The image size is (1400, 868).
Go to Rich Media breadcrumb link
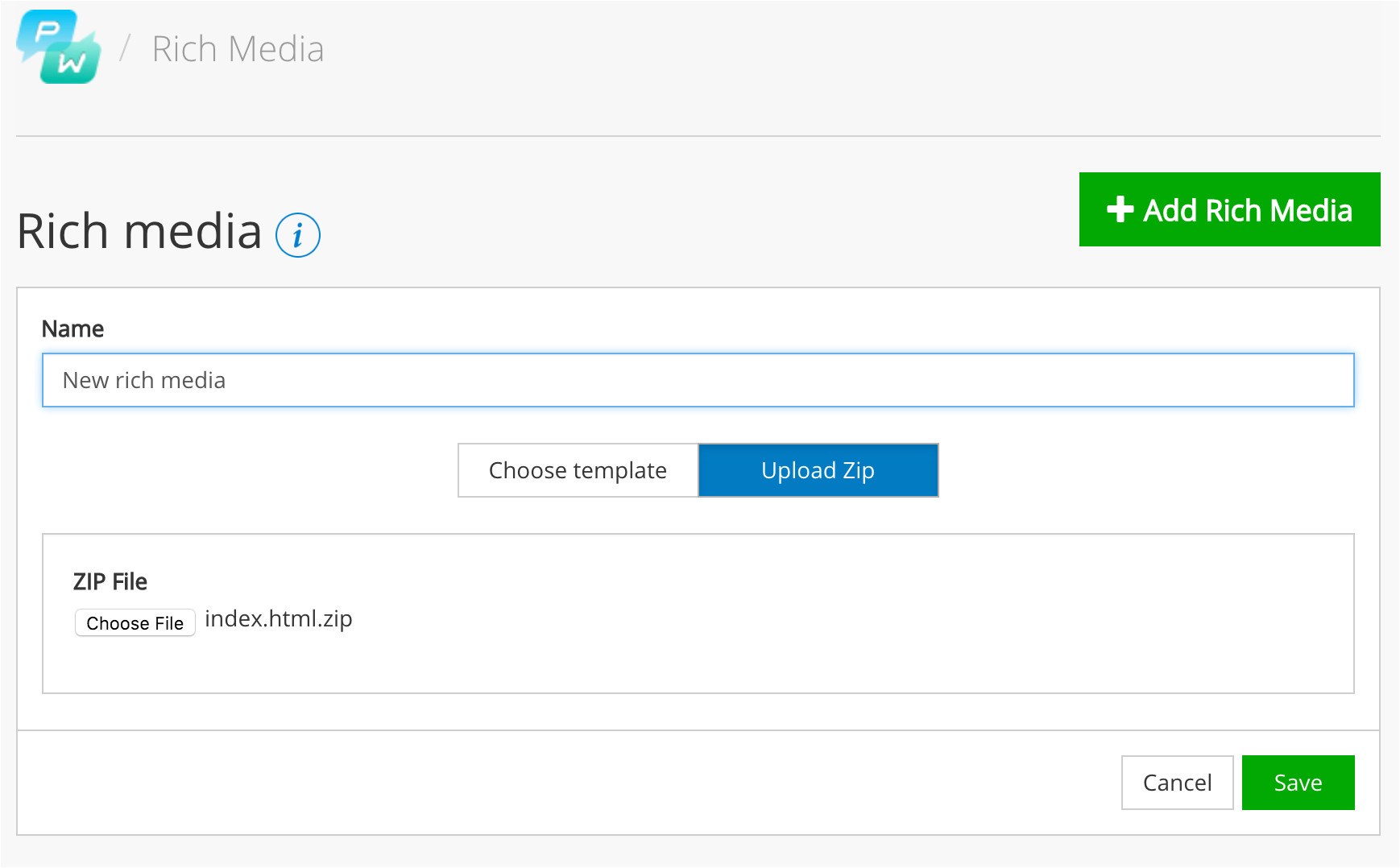point(238,49)
